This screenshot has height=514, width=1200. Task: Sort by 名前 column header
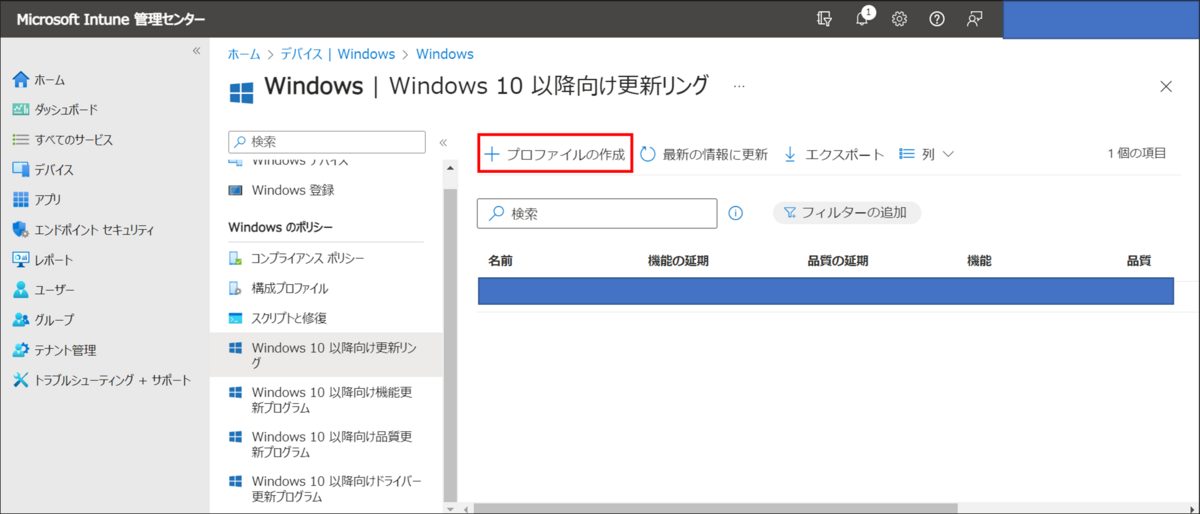pyautogui.click(x=500, y=261)
